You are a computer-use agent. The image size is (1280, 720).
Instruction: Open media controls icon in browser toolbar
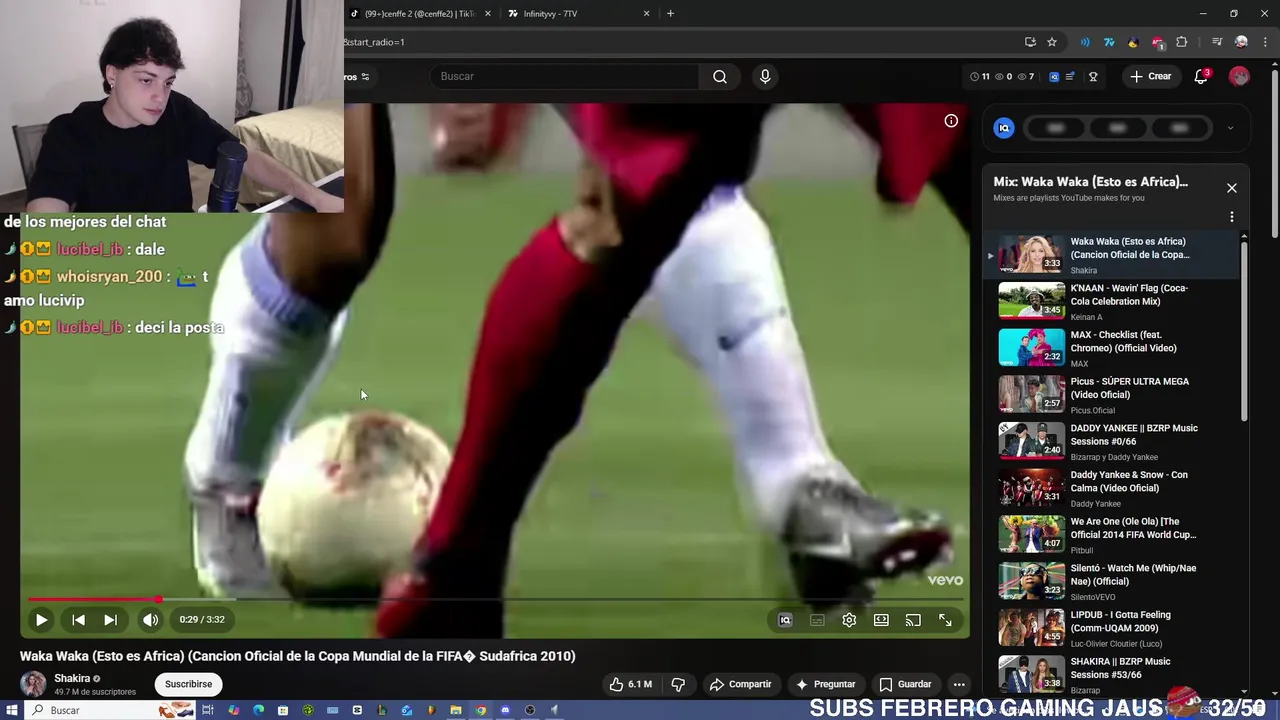[1217, 42]
